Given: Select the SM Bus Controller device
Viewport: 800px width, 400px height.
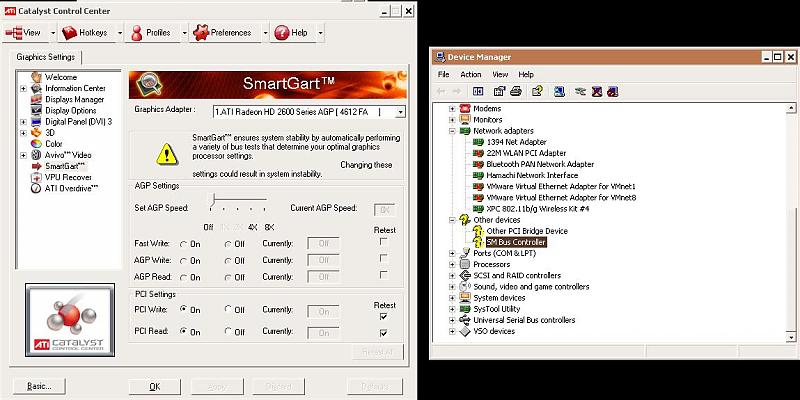Looking at the screenshot, I should 516,242.
